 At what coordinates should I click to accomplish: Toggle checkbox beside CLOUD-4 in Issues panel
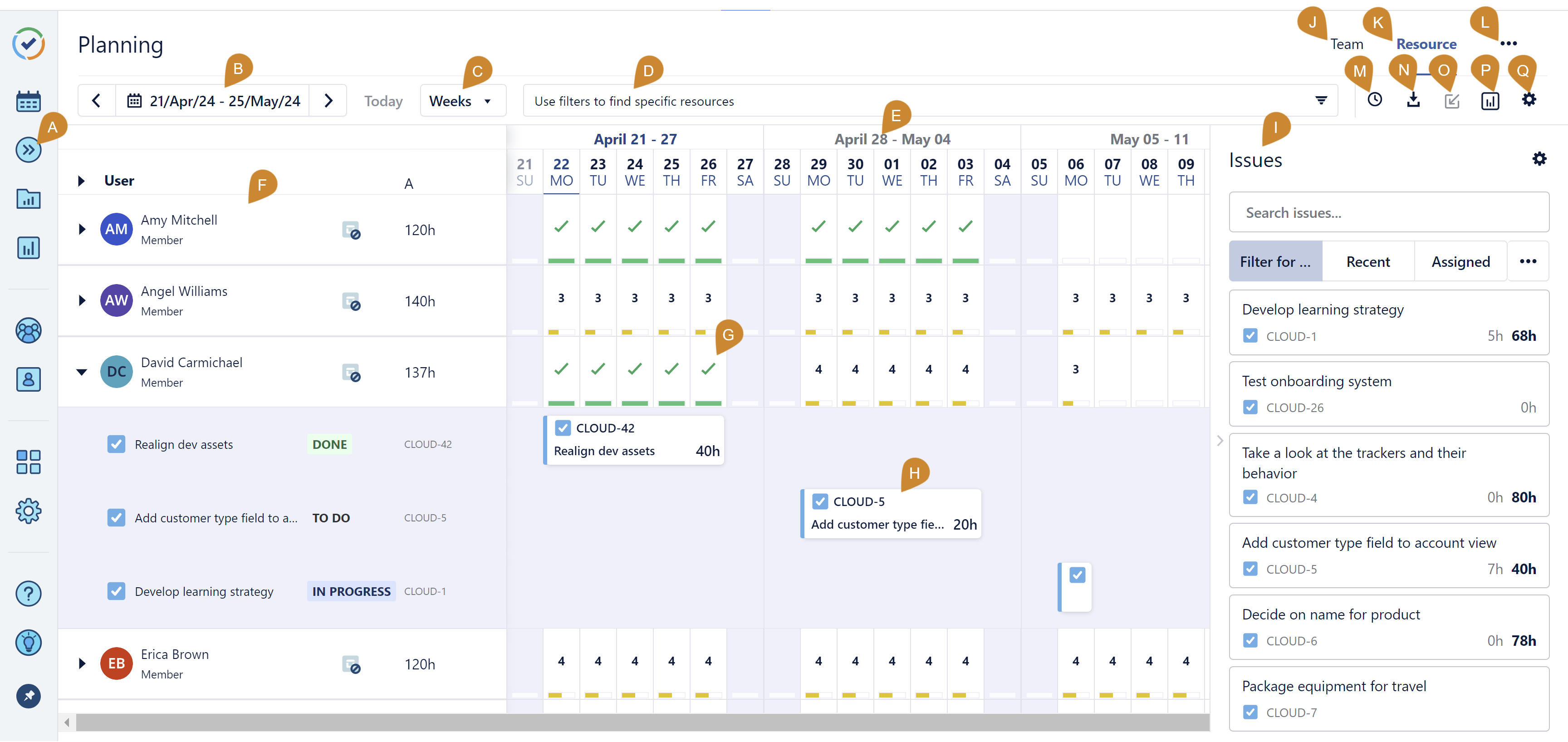[x=1250, y=497]
